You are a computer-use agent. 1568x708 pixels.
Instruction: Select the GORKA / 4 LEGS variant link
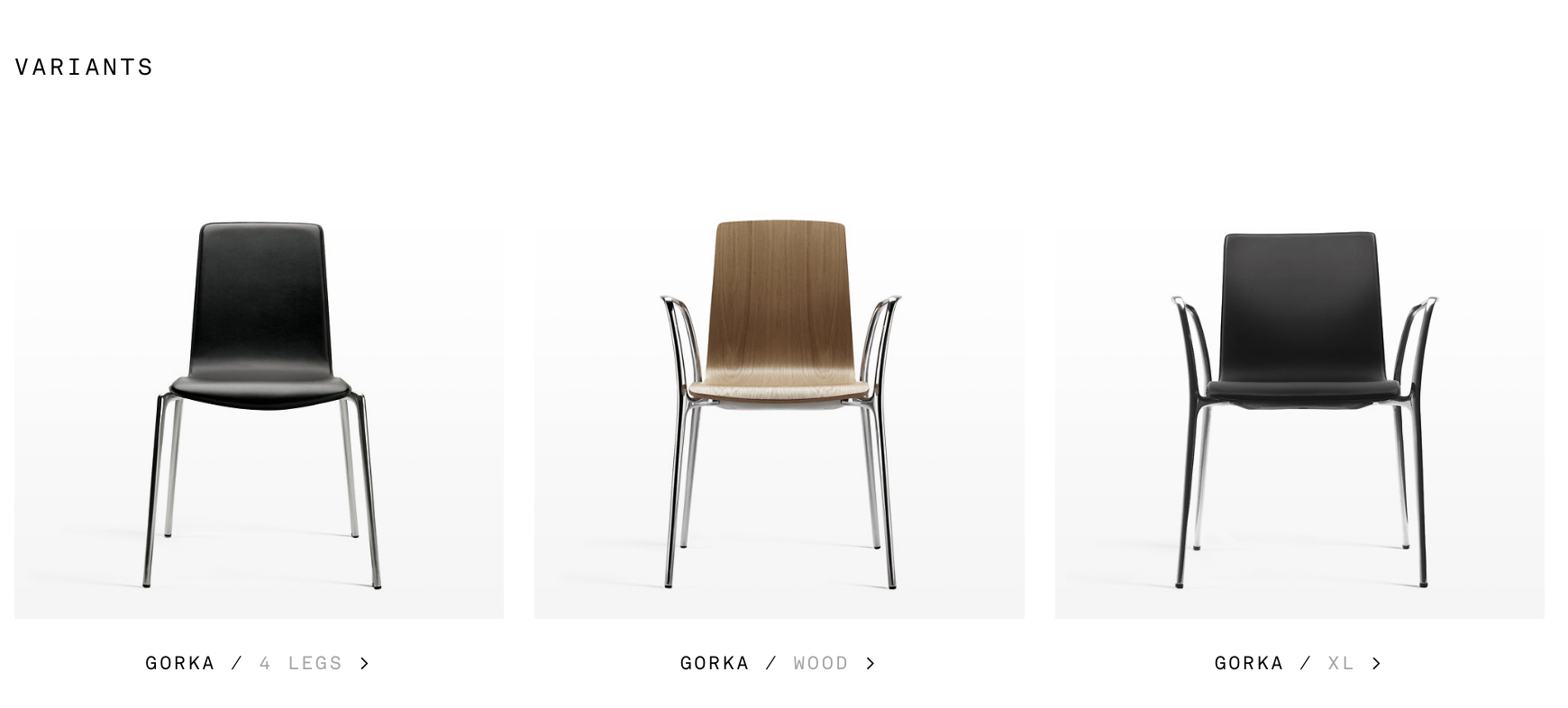pyautogui.click(x=258, y=663)
